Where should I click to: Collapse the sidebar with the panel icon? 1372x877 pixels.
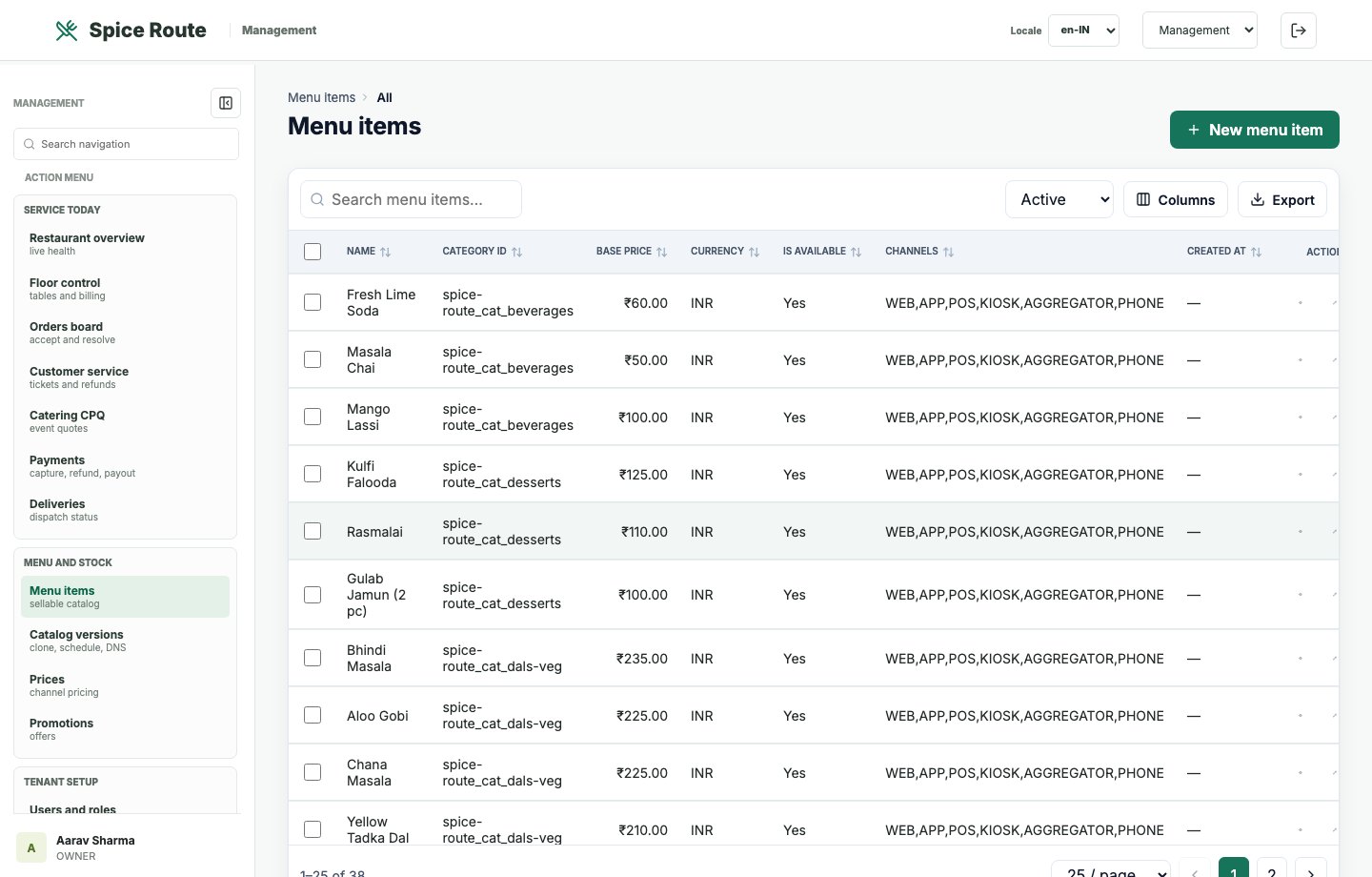tap(226, 103)
